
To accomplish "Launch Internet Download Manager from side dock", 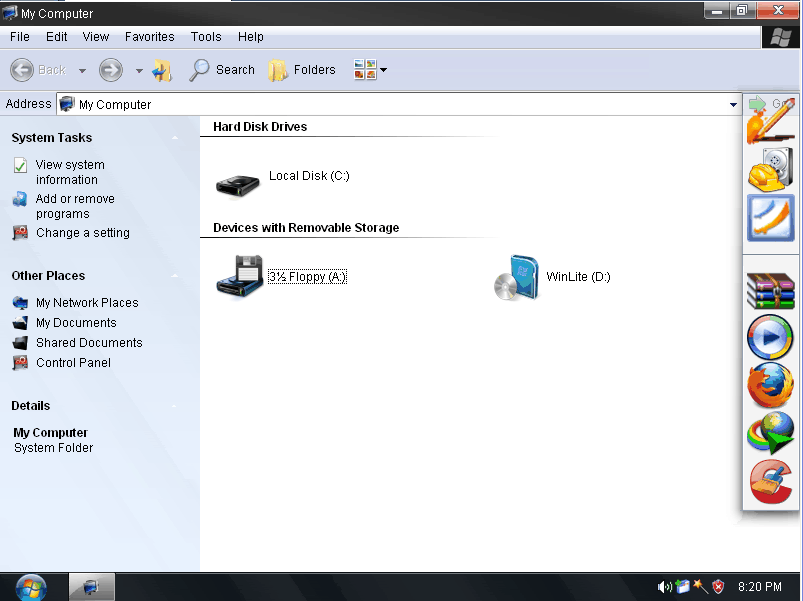I will click(770, 433).
